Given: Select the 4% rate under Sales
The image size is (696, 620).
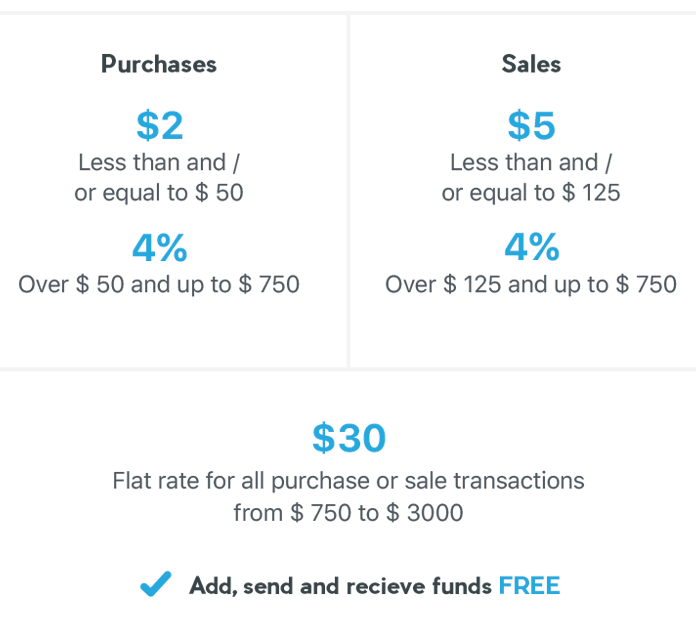Looking at the screenshot, I should (x=532, y=247).
